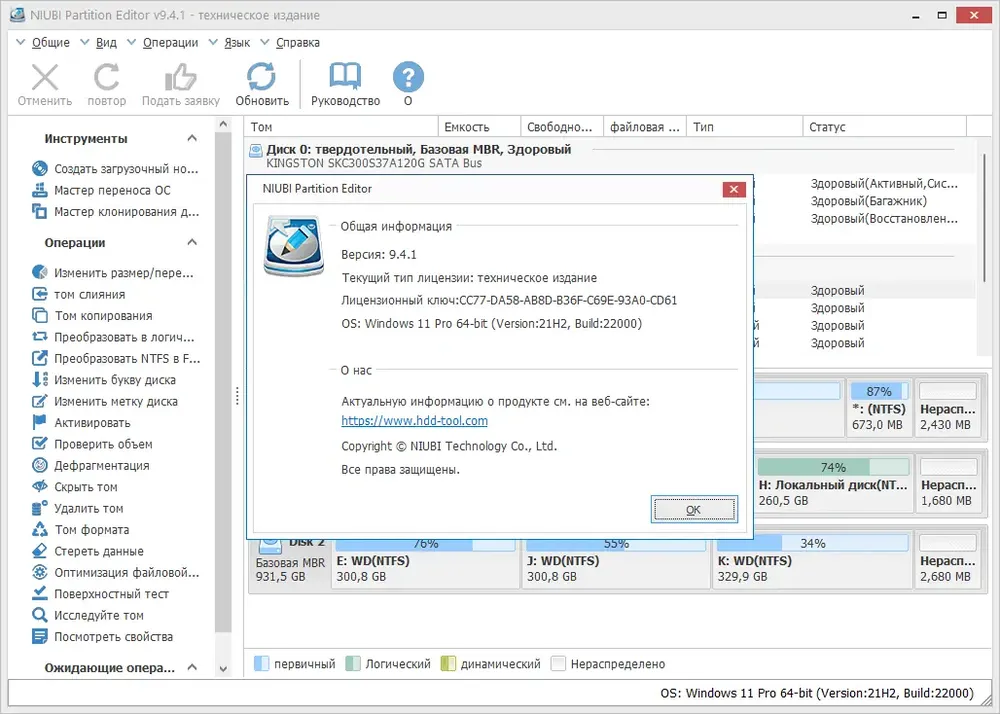Screen dimensions: 1000x714
Task: Click the Тип column header
Action: (745, 127)
